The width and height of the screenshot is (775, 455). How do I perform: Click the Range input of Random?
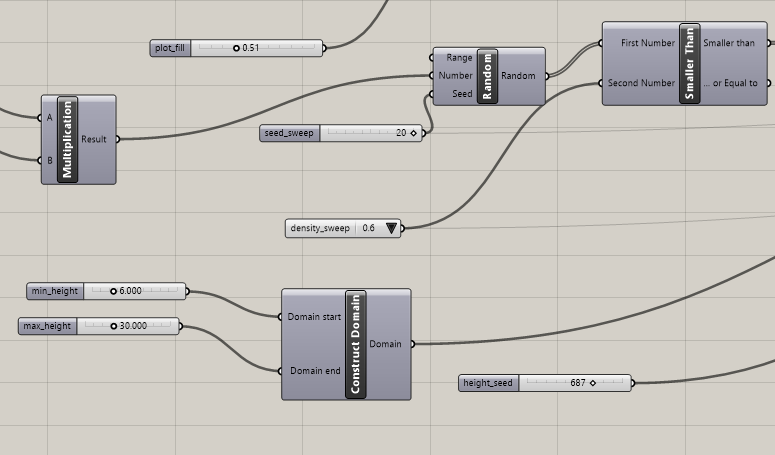point(459,58)
